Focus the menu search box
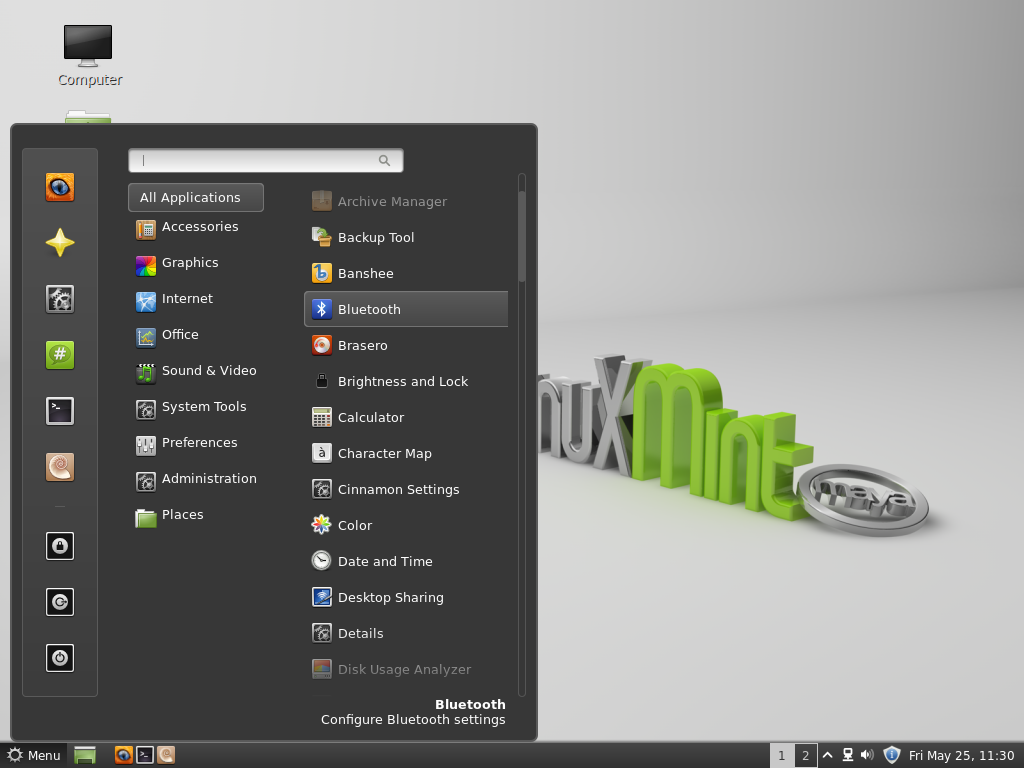This screenshot has width=1024, height=768. point(266,161)
